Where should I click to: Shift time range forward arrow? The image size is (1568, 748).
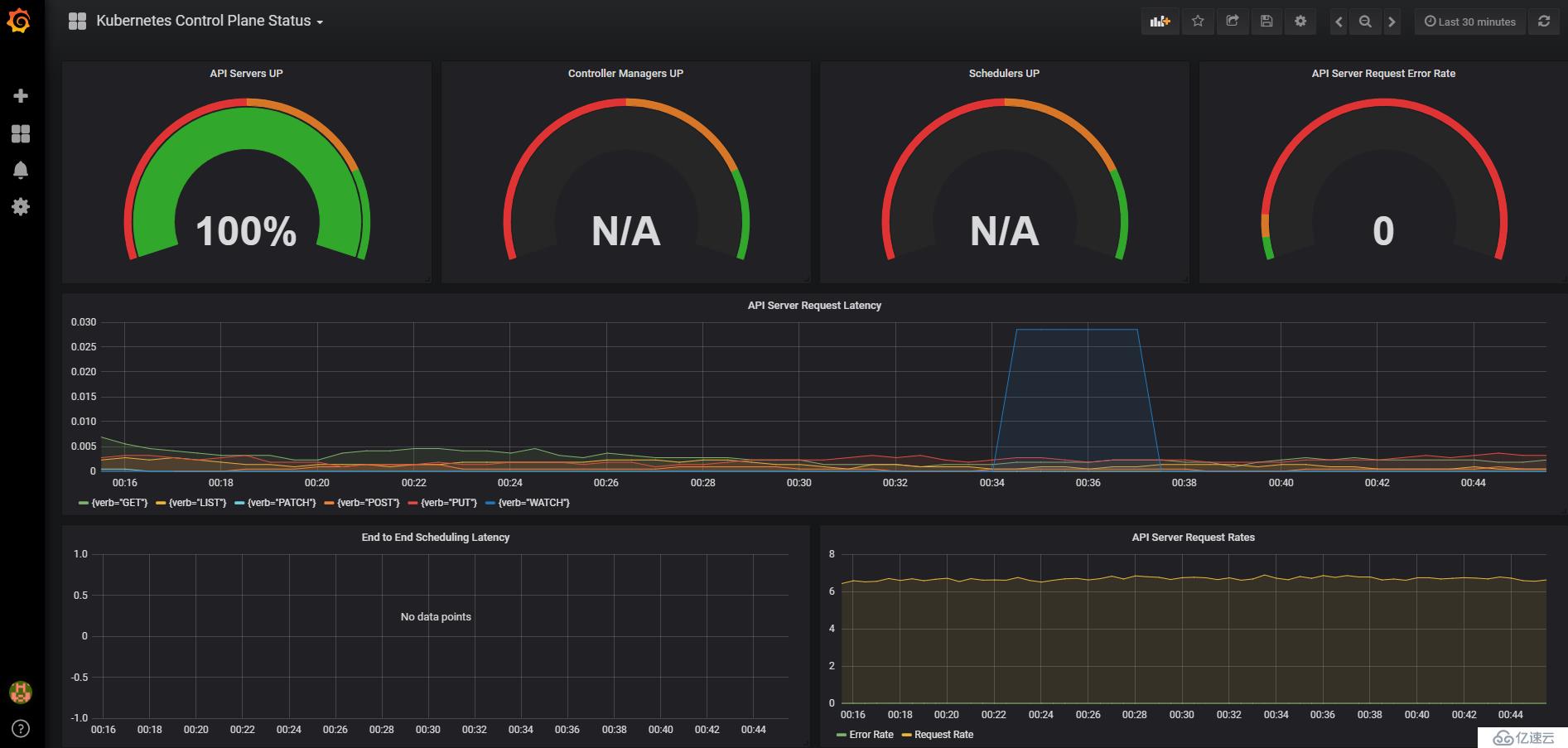point(1392,22)
